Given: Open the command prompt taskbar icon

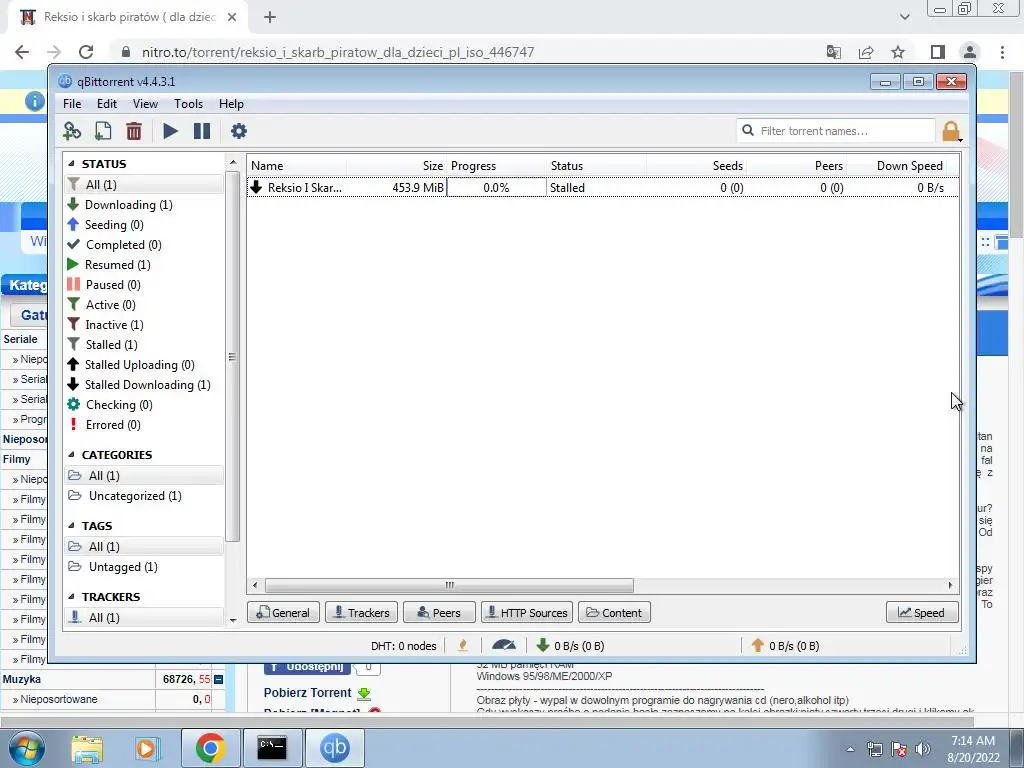Looking at the screenshot, I should coord(272,748).
